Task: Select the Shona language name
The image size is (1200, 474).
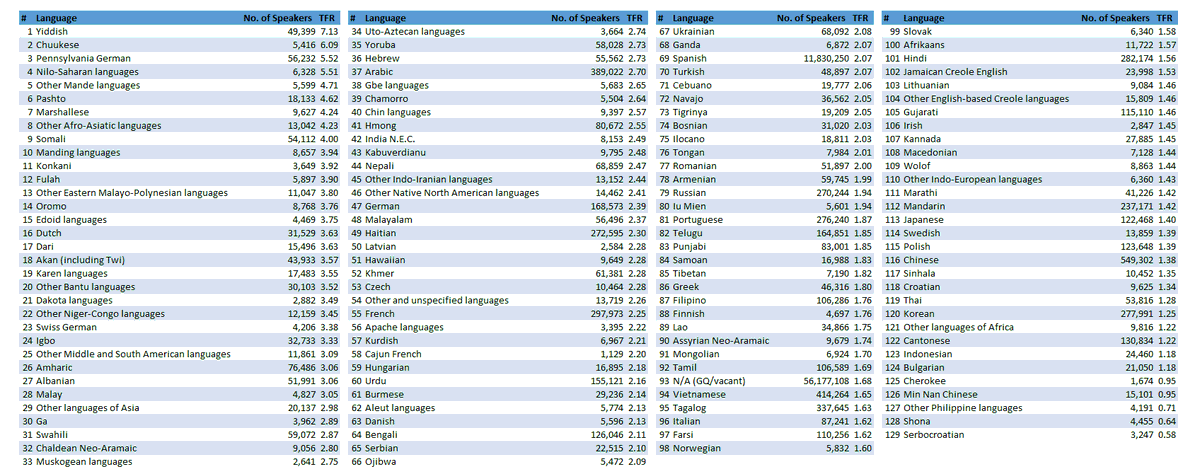Action: [x=917, y=419]
